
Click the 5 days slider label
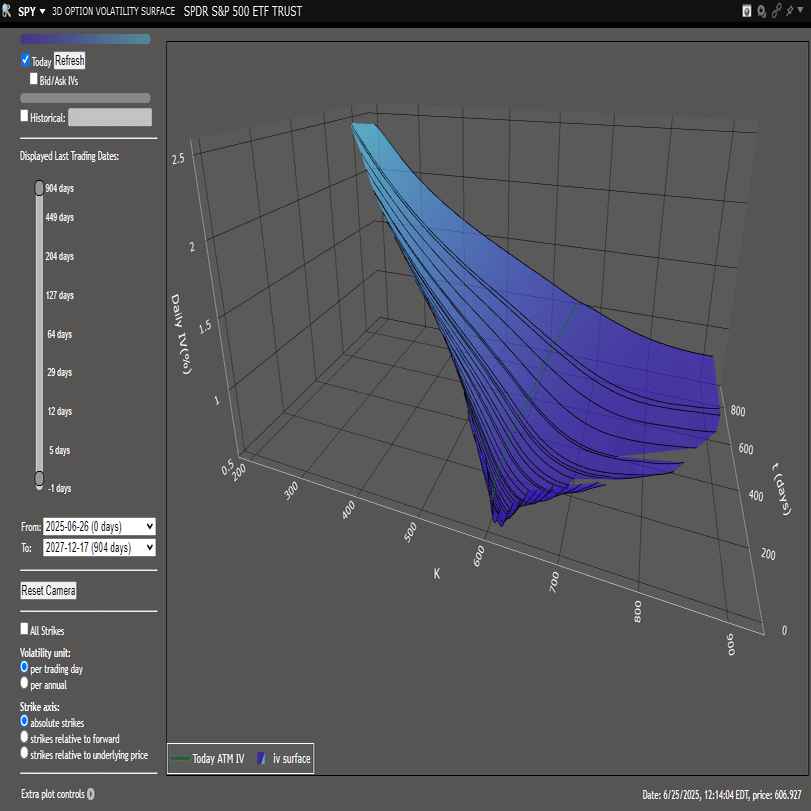point(59,450)
